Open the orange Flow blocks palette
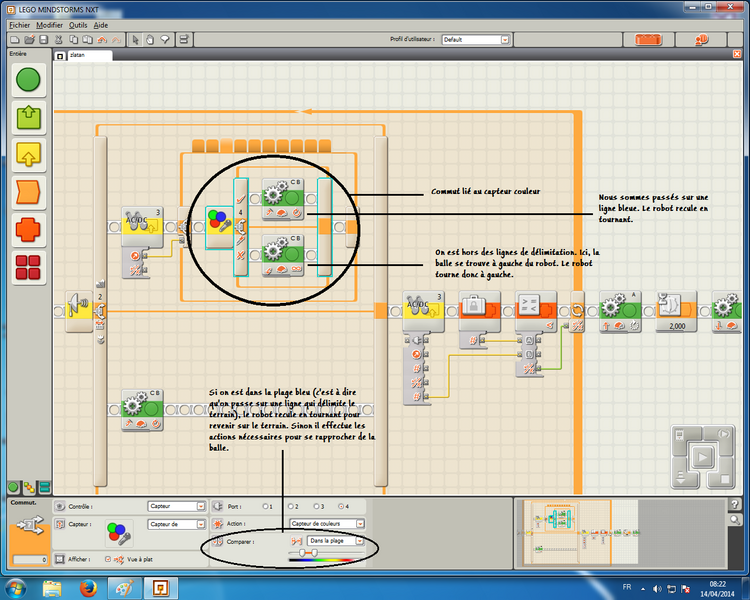This screenshot has height=600, width=750. (x=28, y=192)
